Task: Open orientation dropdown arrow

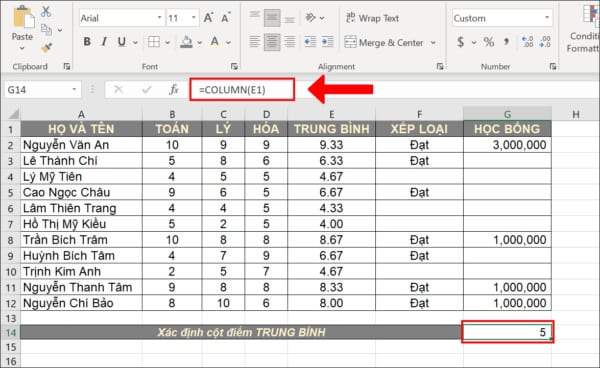Action: (322, 18)
